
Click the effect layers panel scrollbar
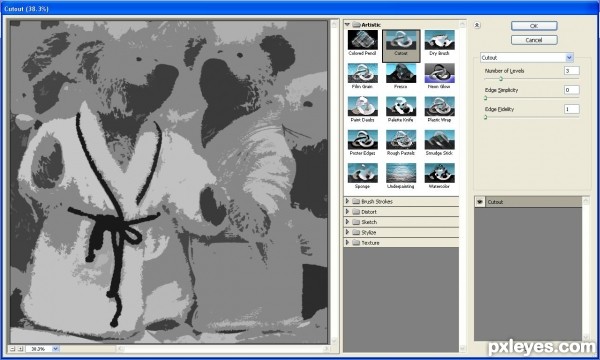[x=586, y=269]
